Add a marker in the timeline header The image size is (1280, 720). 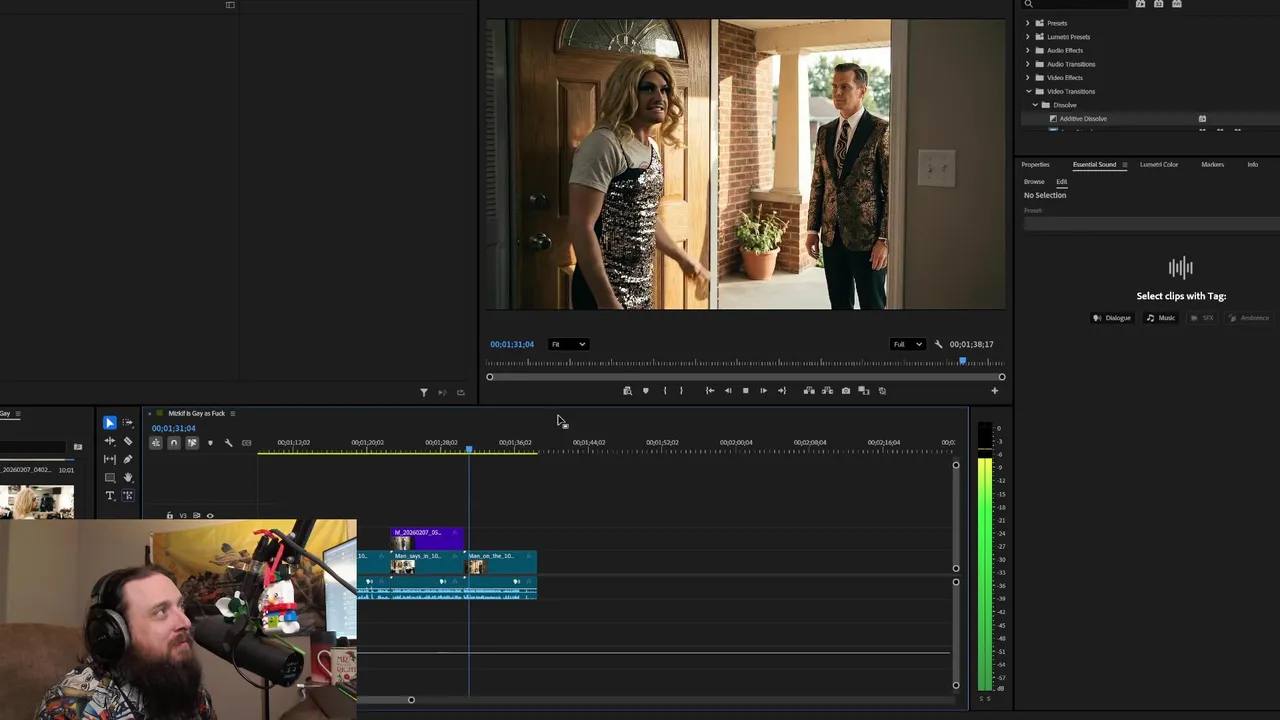click(x=210, y=443)
